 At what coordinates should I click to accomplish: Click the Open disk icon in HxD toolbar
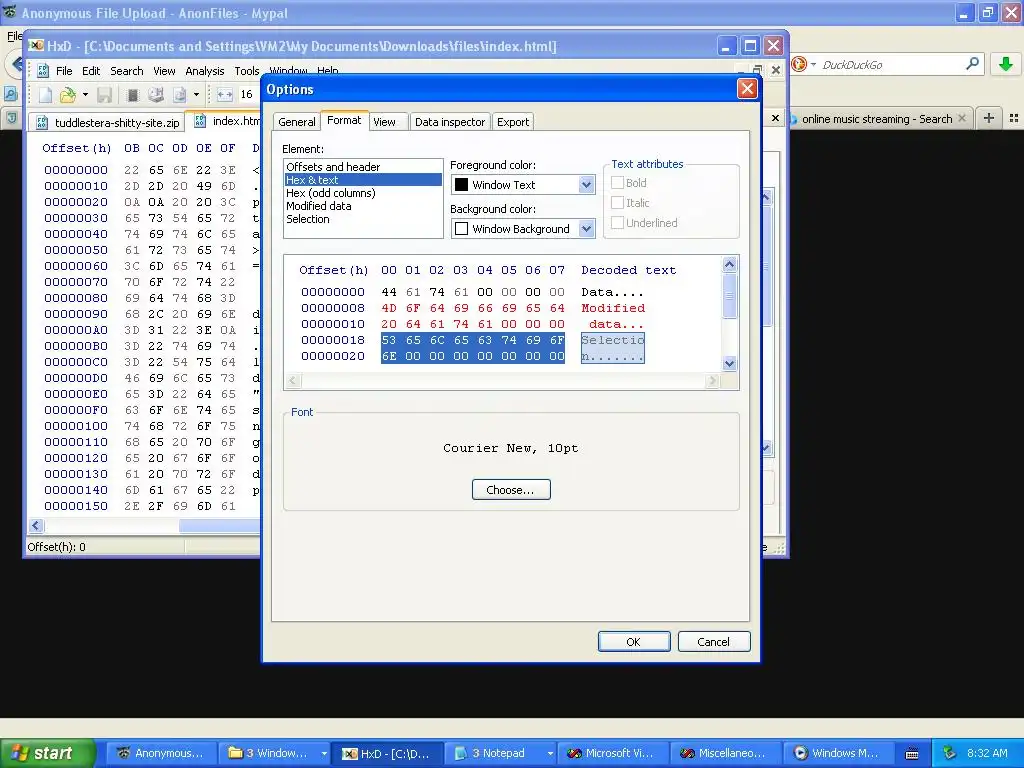[x=155, y=95]
